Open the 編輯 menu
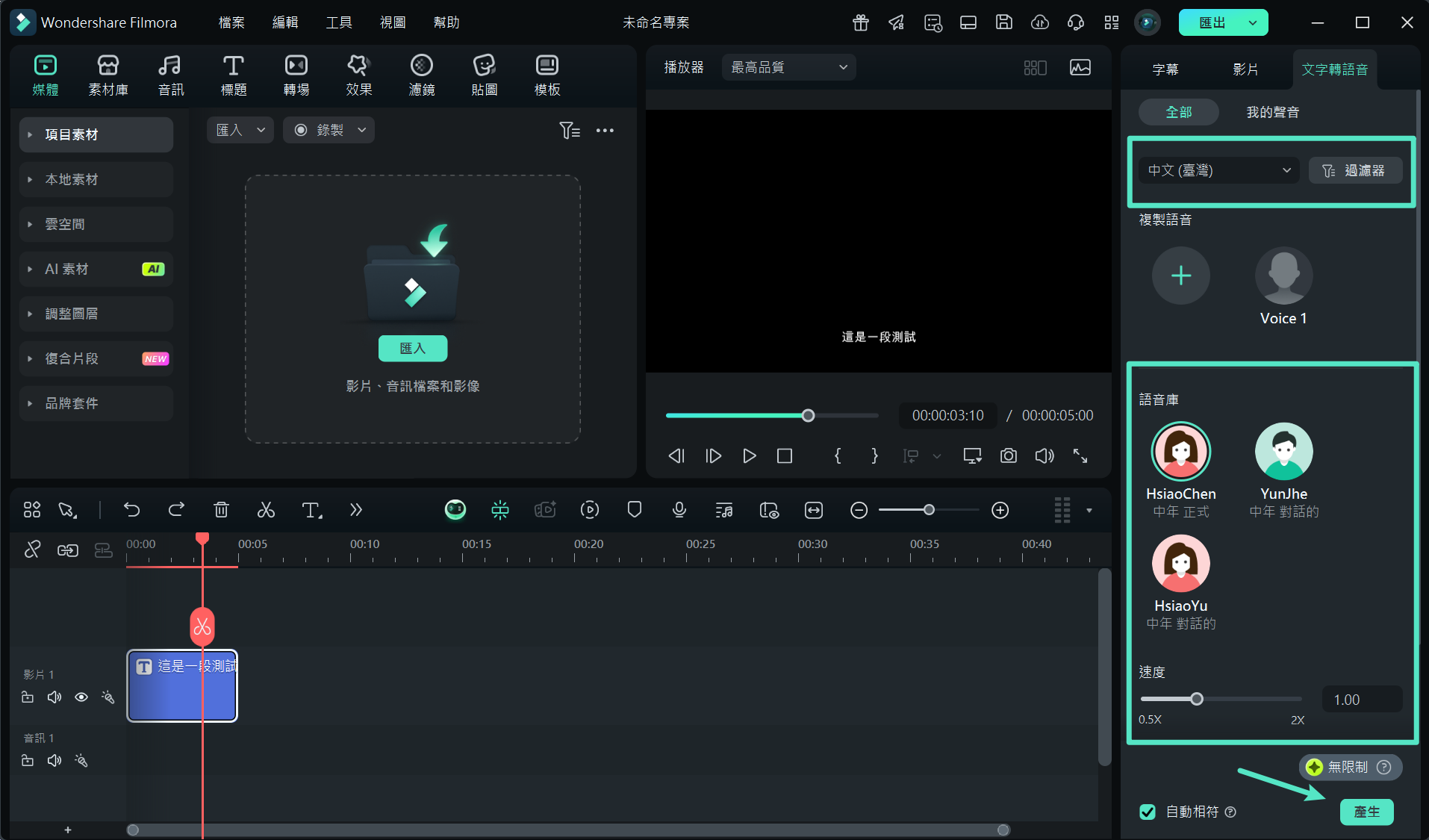1429x840 pixels. [285, 22]
